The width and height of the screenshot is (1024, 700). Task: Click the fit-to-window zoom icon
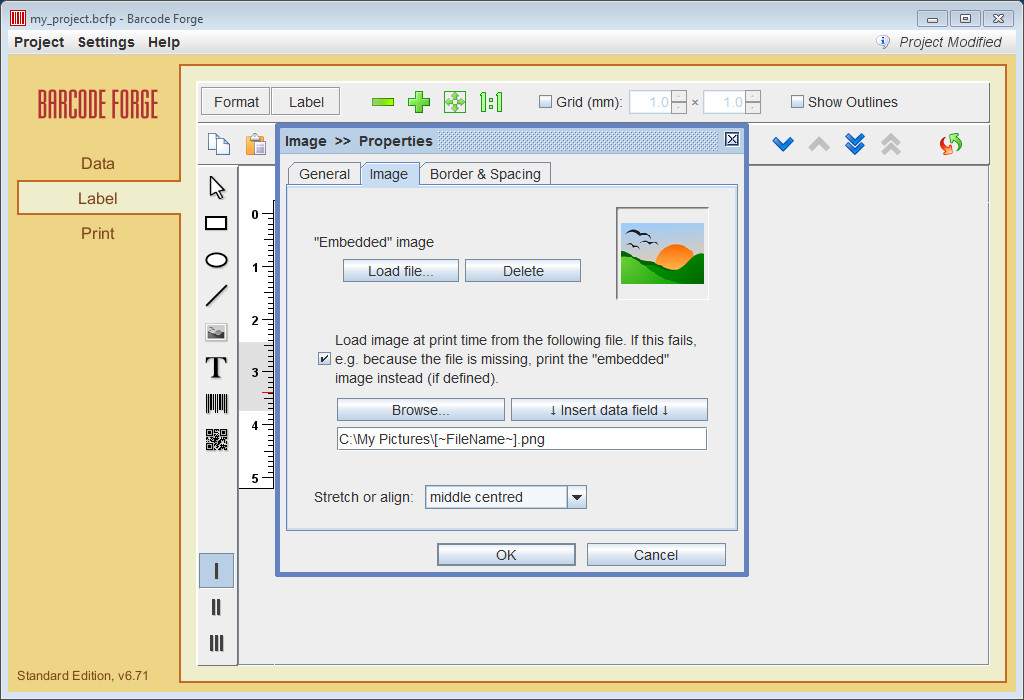pos(455,102)
